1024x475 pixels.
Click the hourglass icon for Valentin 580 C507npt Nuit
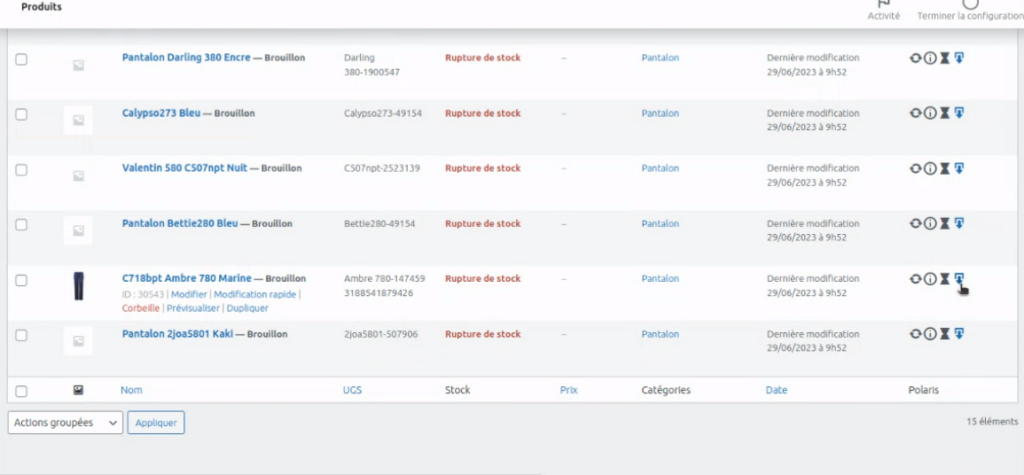point(944,169)
